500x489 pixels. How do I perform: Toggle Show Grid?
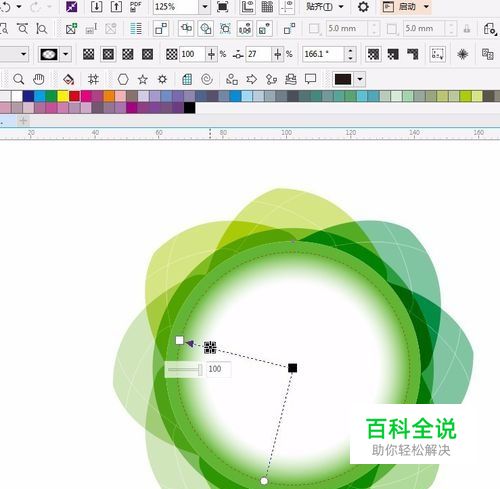point(267,7)
